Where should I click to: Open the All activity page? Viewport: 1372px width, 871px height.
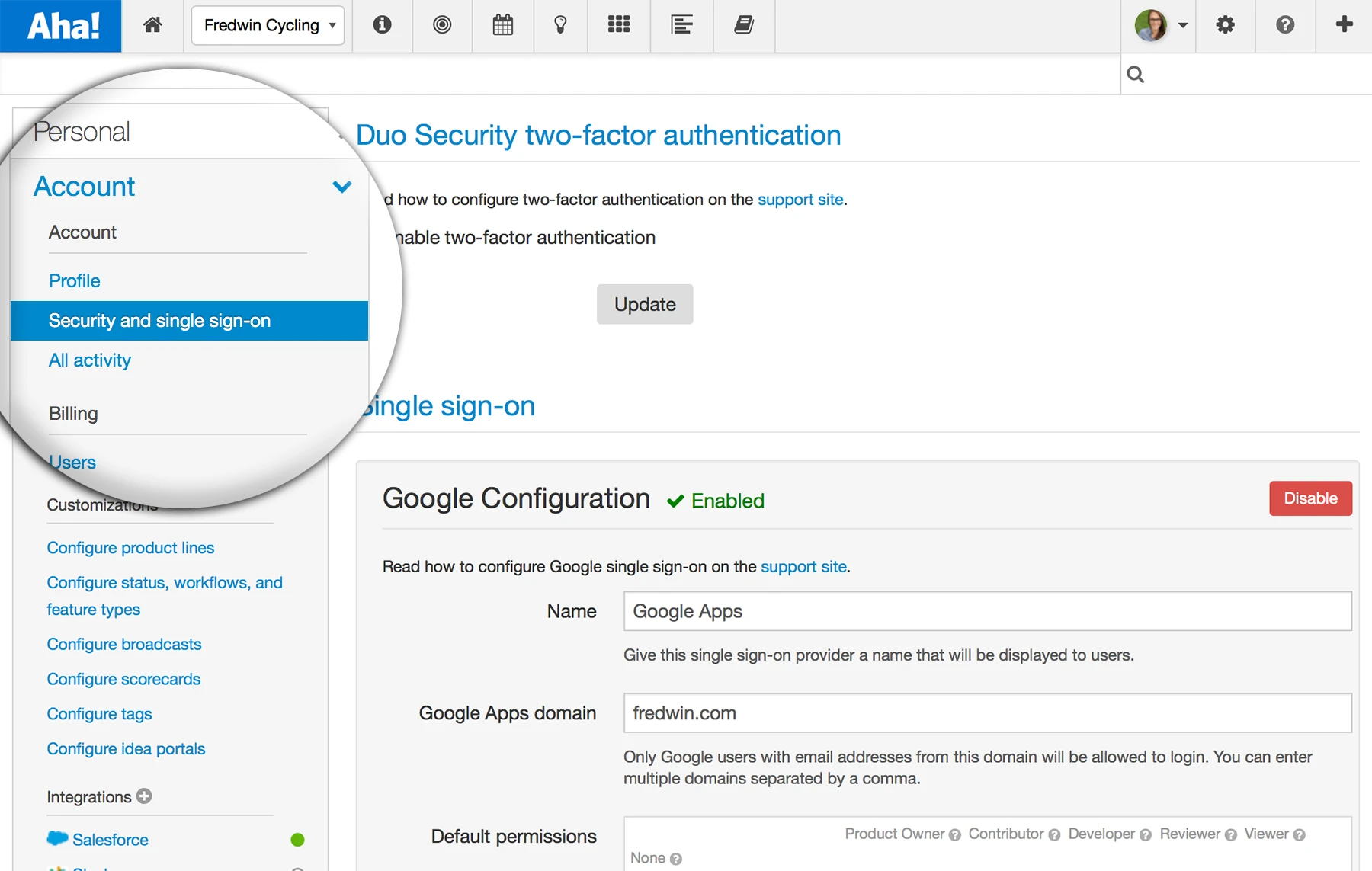pos(90,360)
